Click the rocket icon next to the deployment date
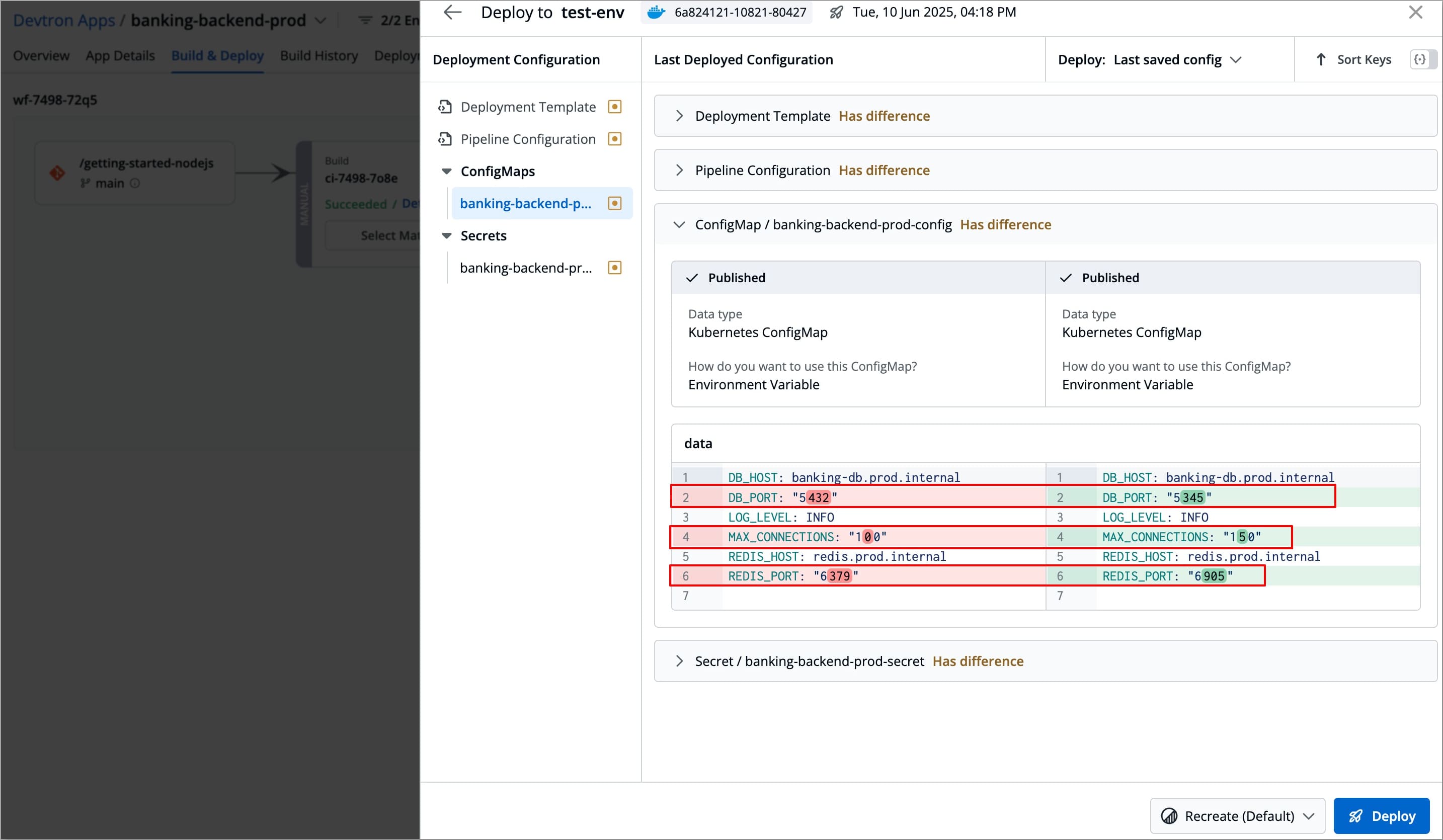1443x840 pixels. click(x=836, y=12)
